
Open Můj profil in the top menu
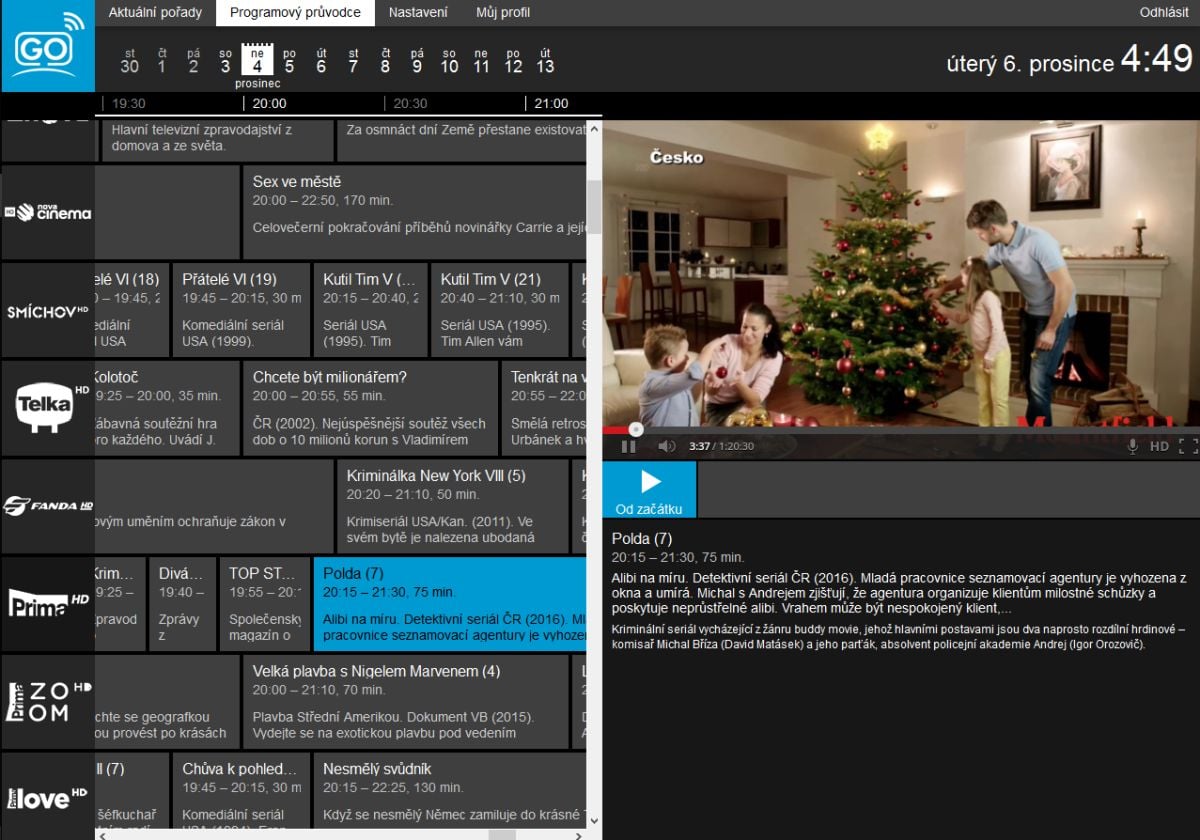coord(503,13)
